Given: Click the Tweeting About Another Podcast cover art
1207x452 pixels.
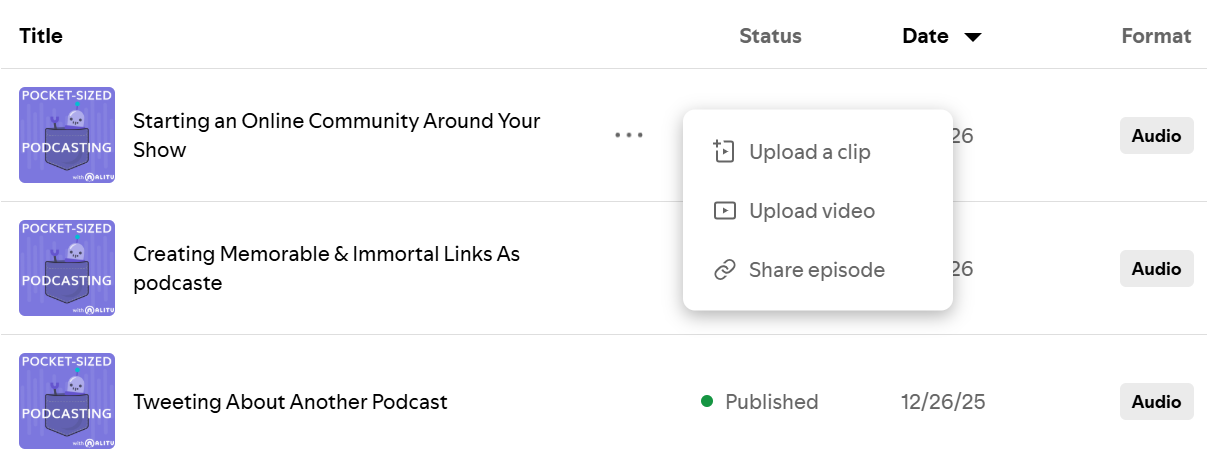Looking at the screenshot, I should [x=67, y=401].
